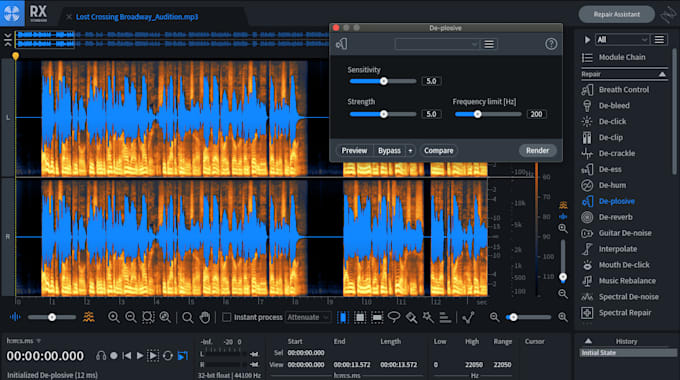This screenshot has width=680, height=380.
Task: Click the plus button next to Bypass
Action: (x=410, y=151)
